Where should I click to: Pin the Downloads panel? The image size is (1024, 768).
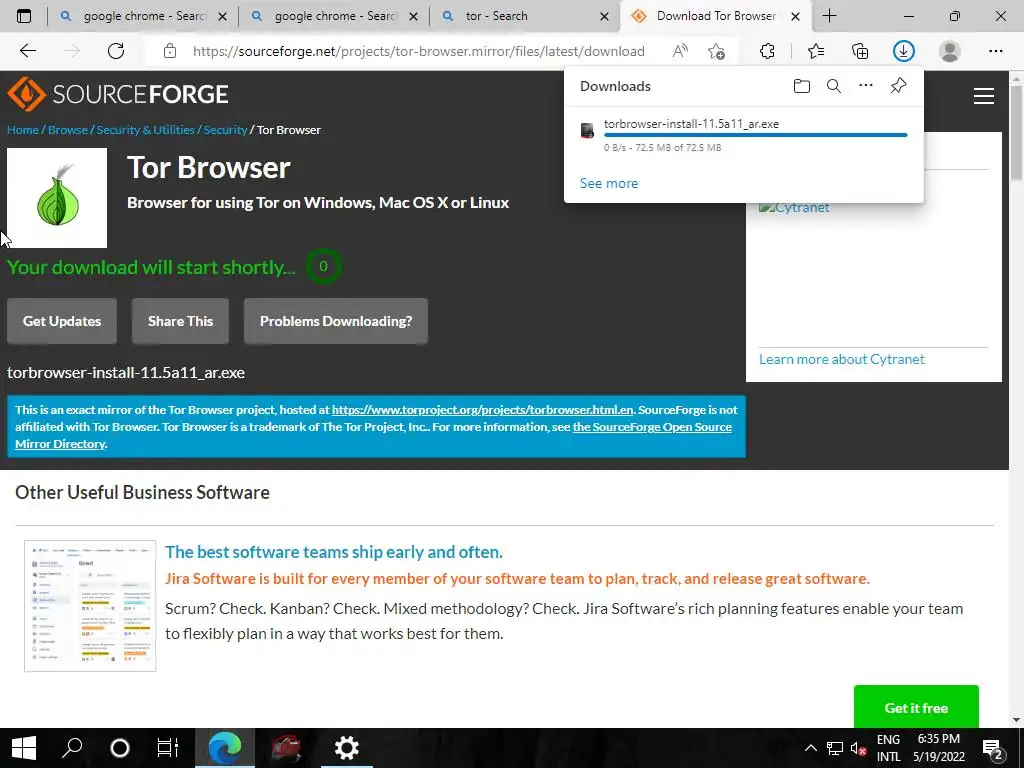click(x=899, y=86)
